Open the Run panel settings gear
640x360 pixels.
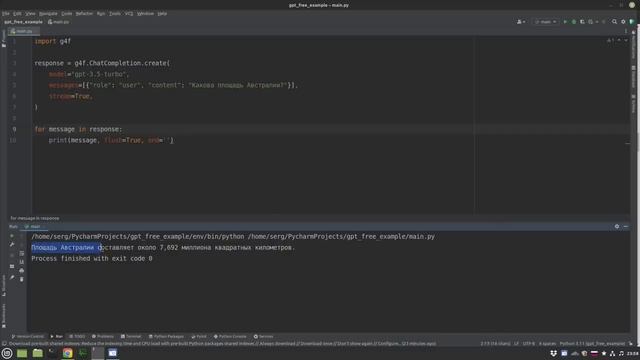click(x=617, y=226)
